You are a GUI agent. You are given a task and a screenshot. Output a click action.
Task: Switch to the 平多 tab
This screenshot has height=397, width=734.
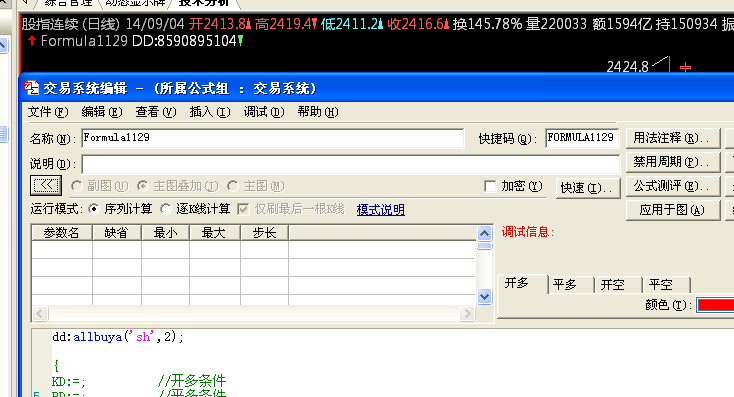point(570,285)
